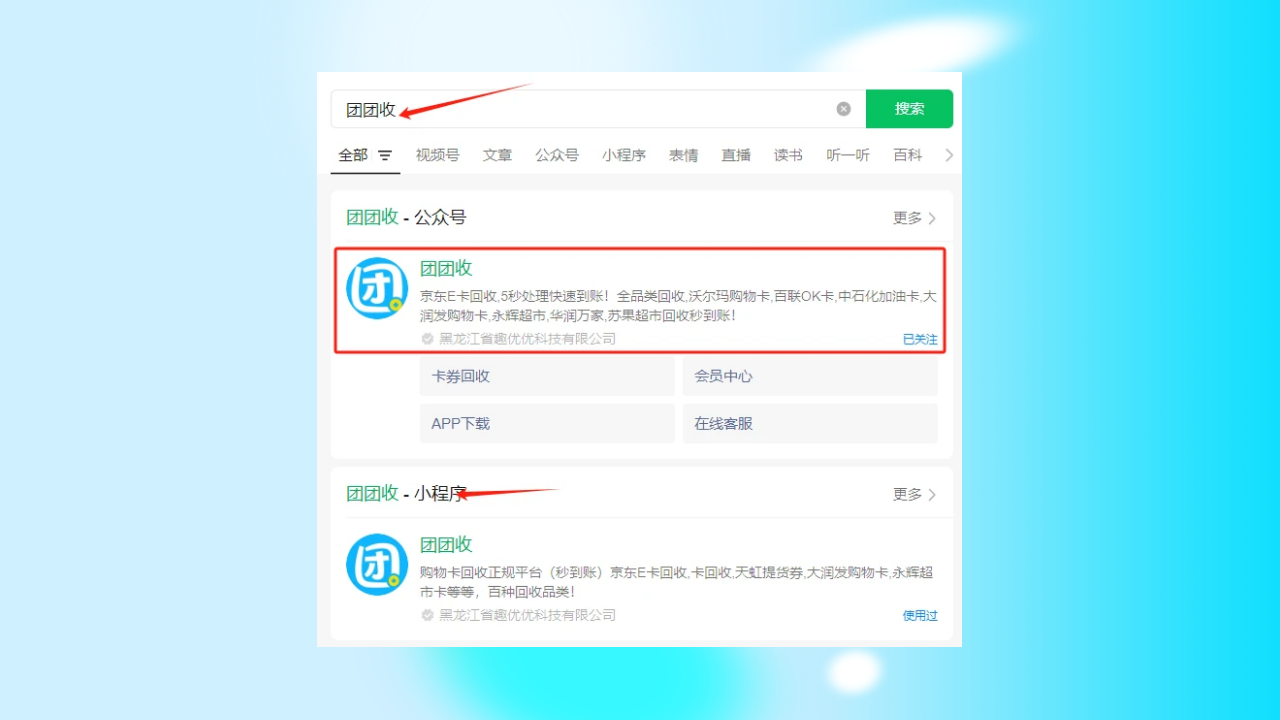Open the 团团收 official account title
Image resolution: width=1280 pixels, height=720 pixels.
click(x=446, y=268)
